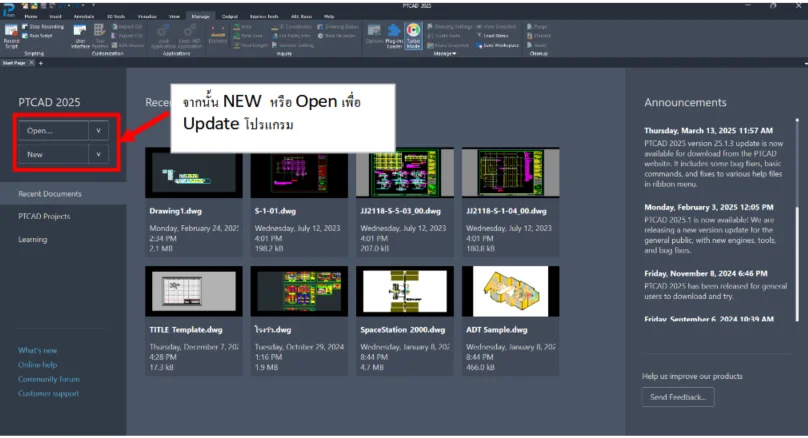Click the Send Feedback... button
This screenshot has height=438, width=808.
click(678, 397)
